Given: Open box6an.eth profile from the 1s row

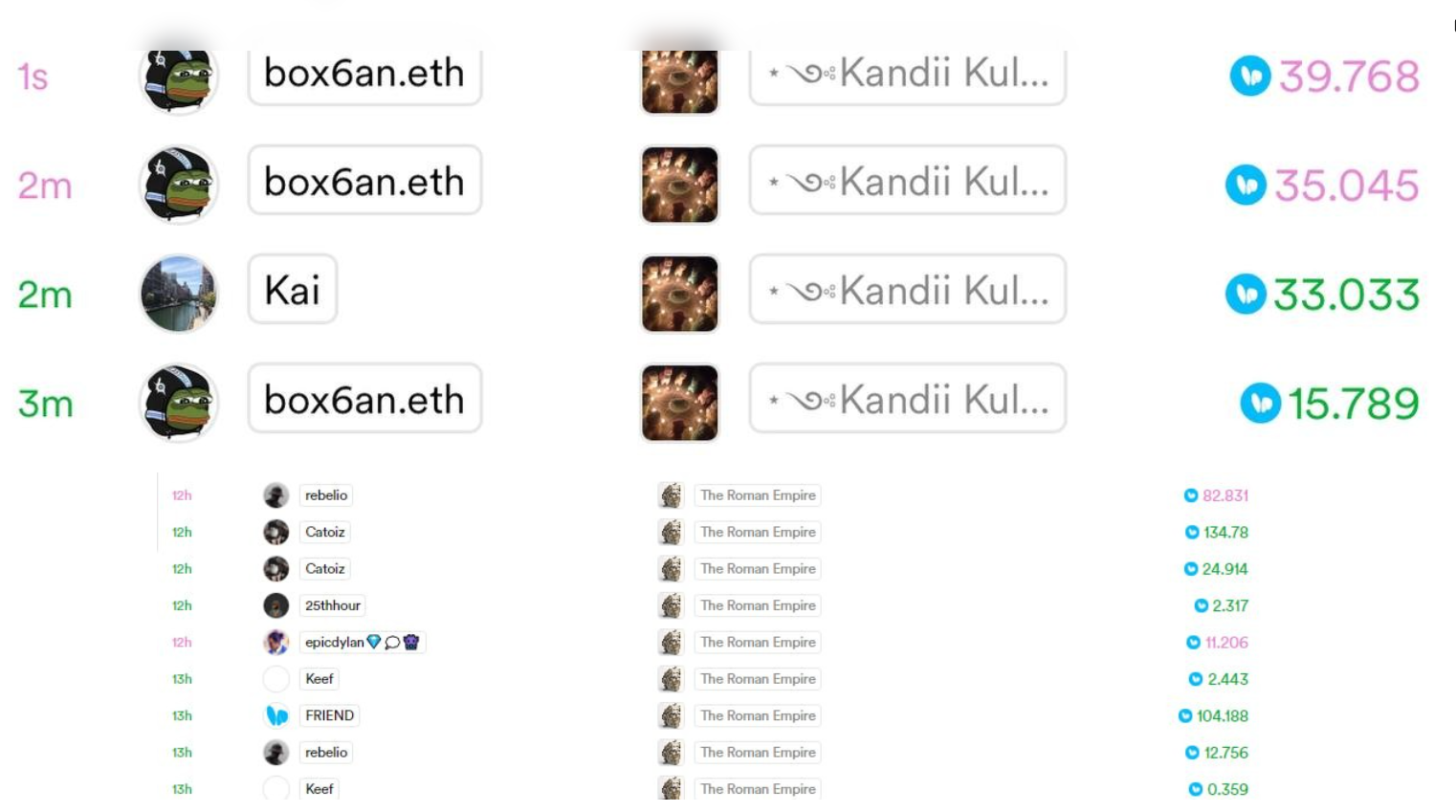Looking at the screenshot, I should 364,76.
